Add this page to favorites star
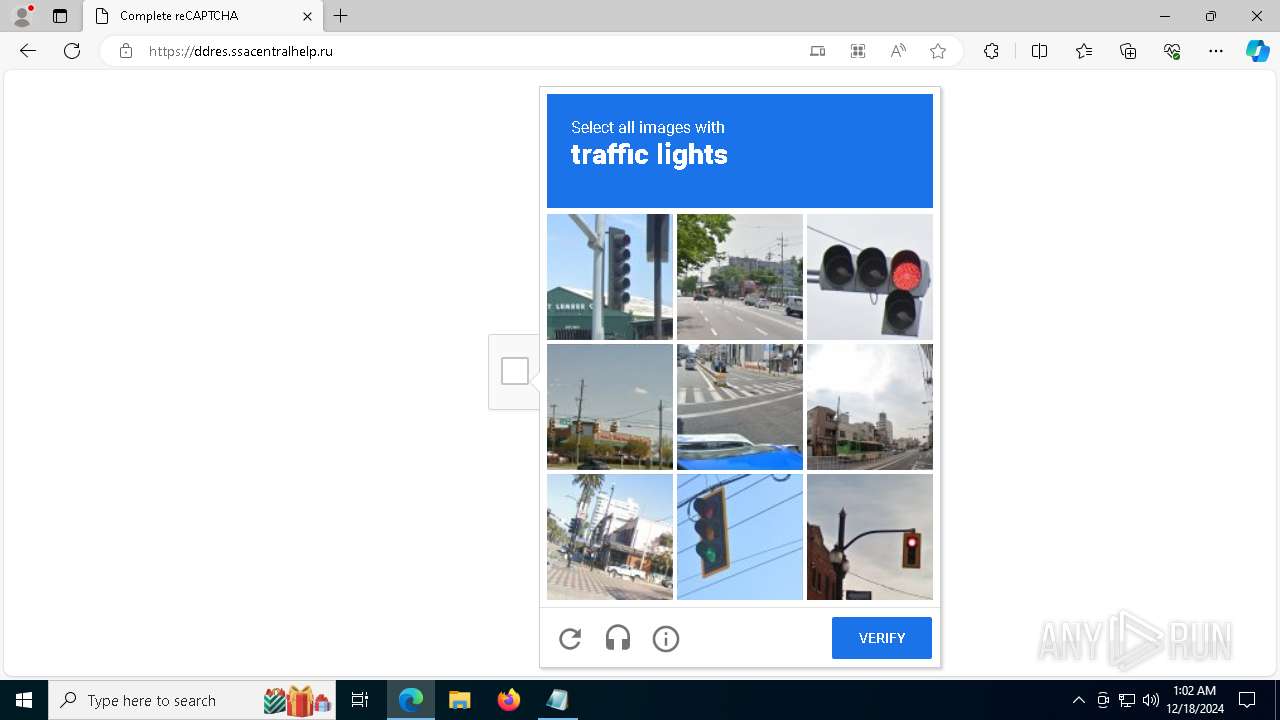Image resolution: width=1280 pixels, height=720 pixels. click(x=938, y=51)
